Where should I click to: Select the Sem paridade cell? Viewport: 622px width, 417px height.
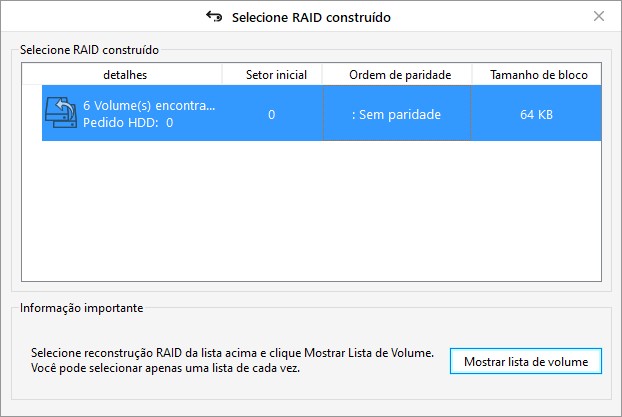click(397, 114)
